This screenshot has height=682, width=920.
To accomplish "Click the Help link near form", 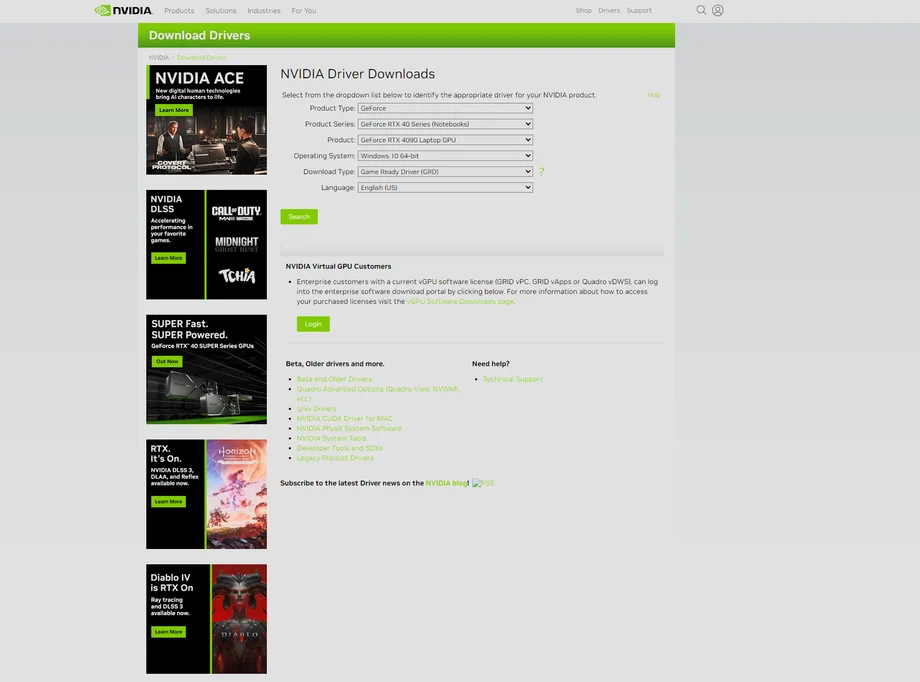I will point(653,95).
